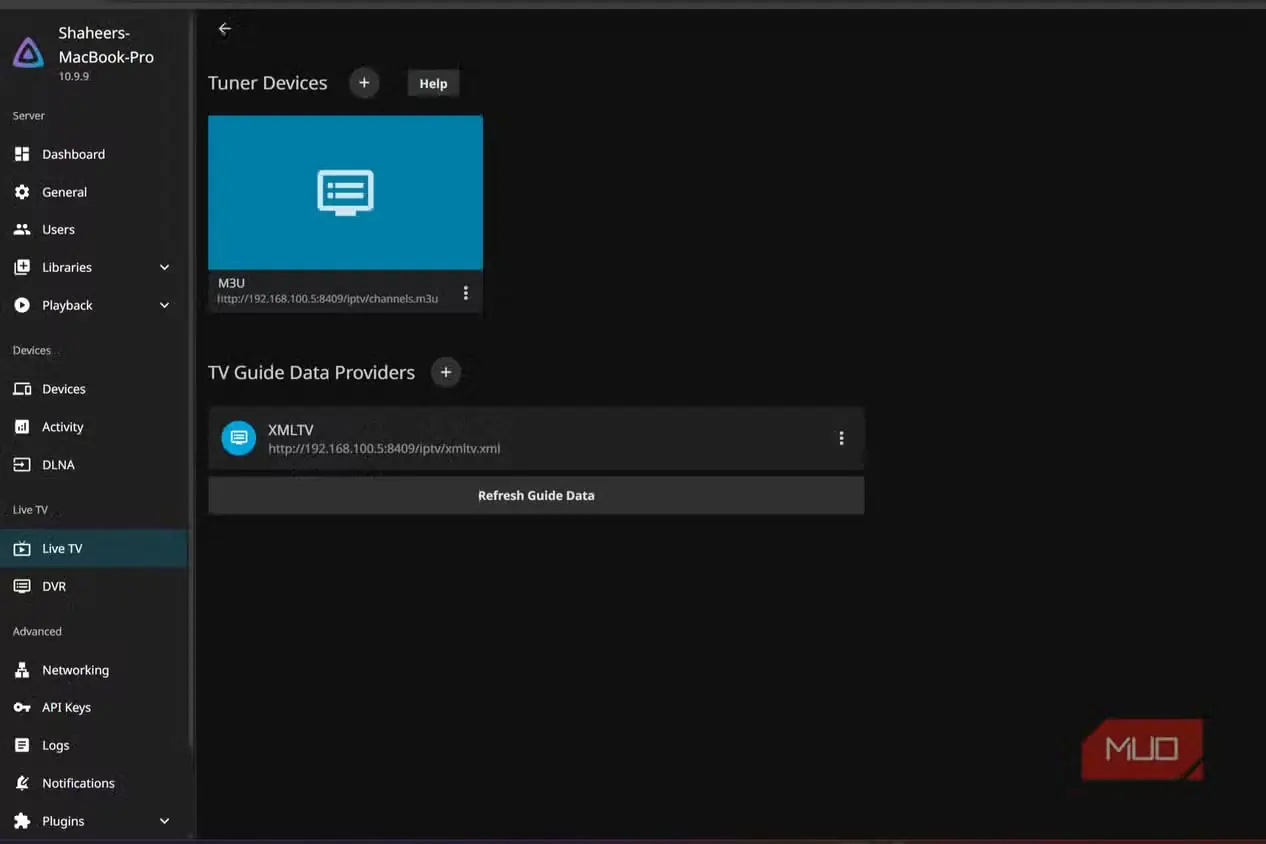
Task: Expand the Plugins submenu chevron
Action: tap(165, 821)
